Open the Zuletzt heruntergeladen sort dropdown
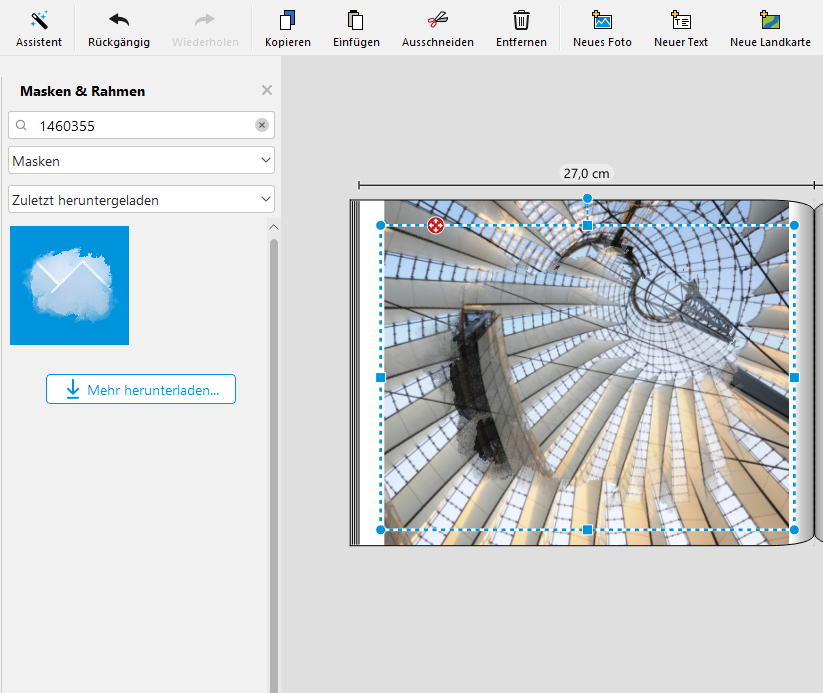Image resolution: width=823 pixels, height=693 pixels. pos(141,199)
